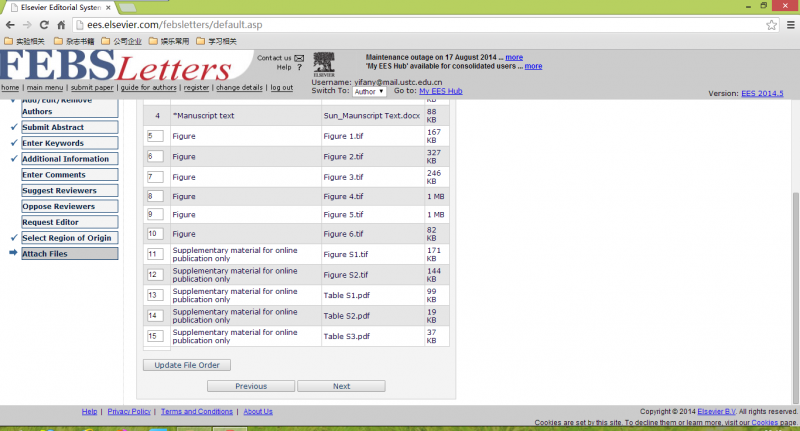Screen dimensions: 800x431
Task: Close the Elsevier Editorial System tab
Action: [x=108, y=8]
